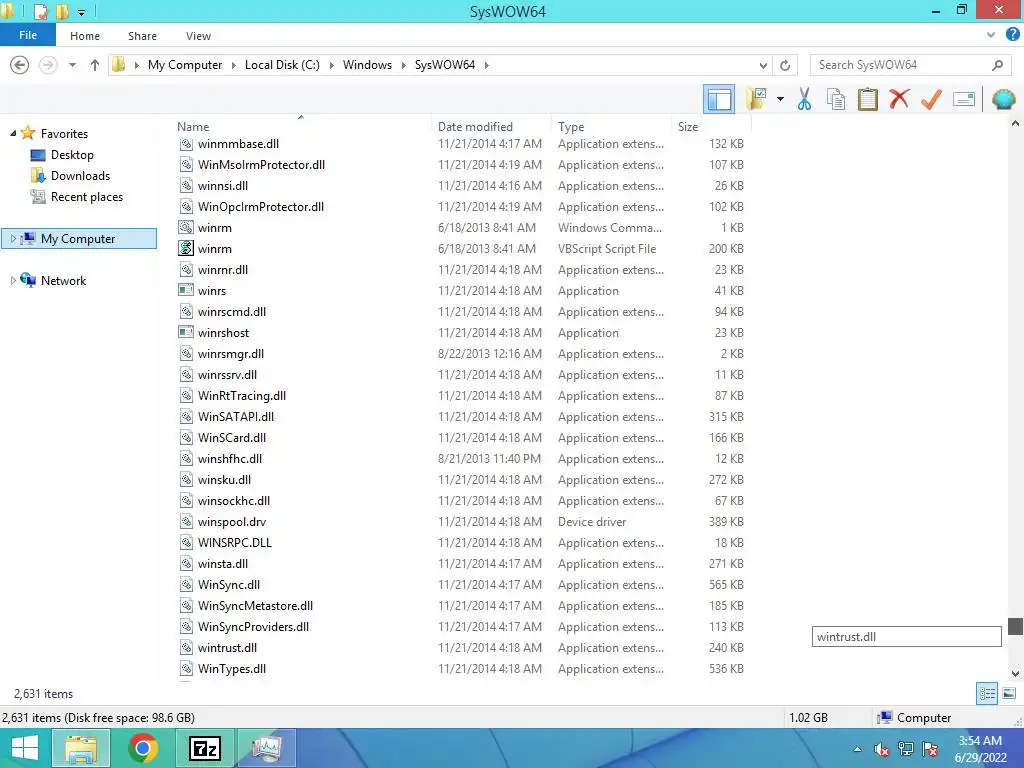Click the orange checkmark properties icon
This screenshot has height=768, width=1024.
pyautogui.click(x=931, y=99)
